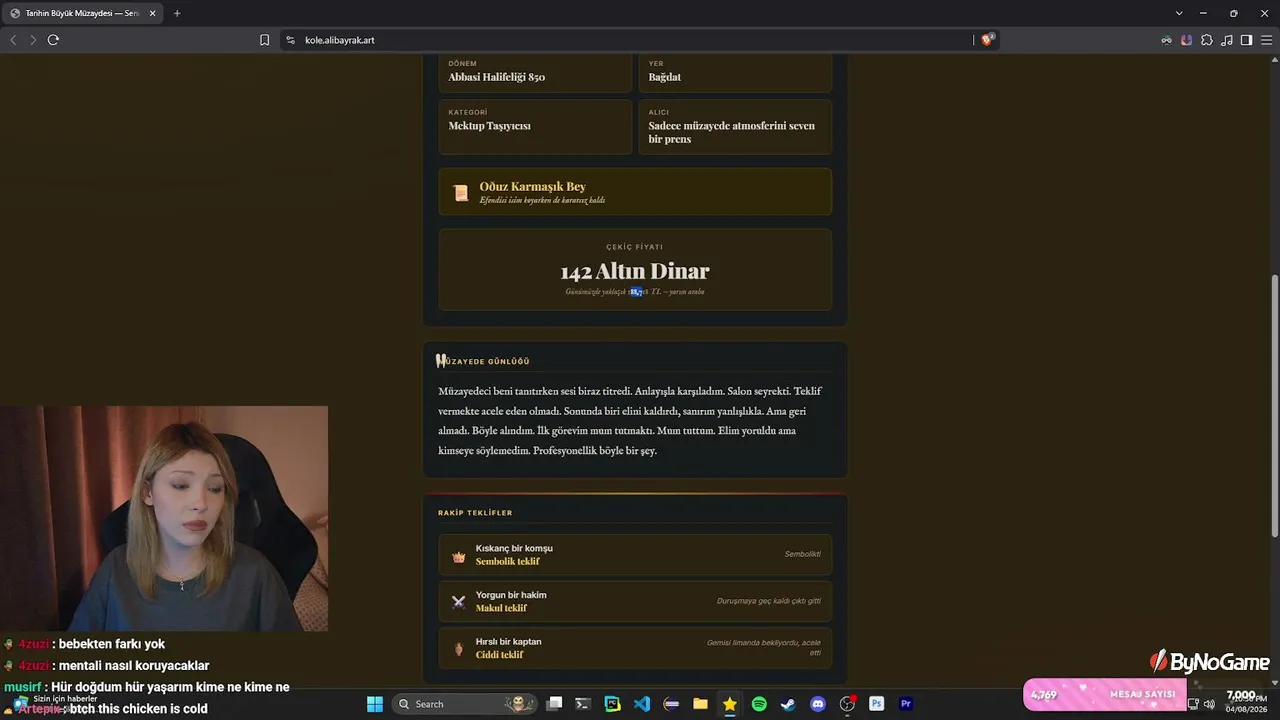
Task: Open Task View on the taskbar
Action: (554, 704)
